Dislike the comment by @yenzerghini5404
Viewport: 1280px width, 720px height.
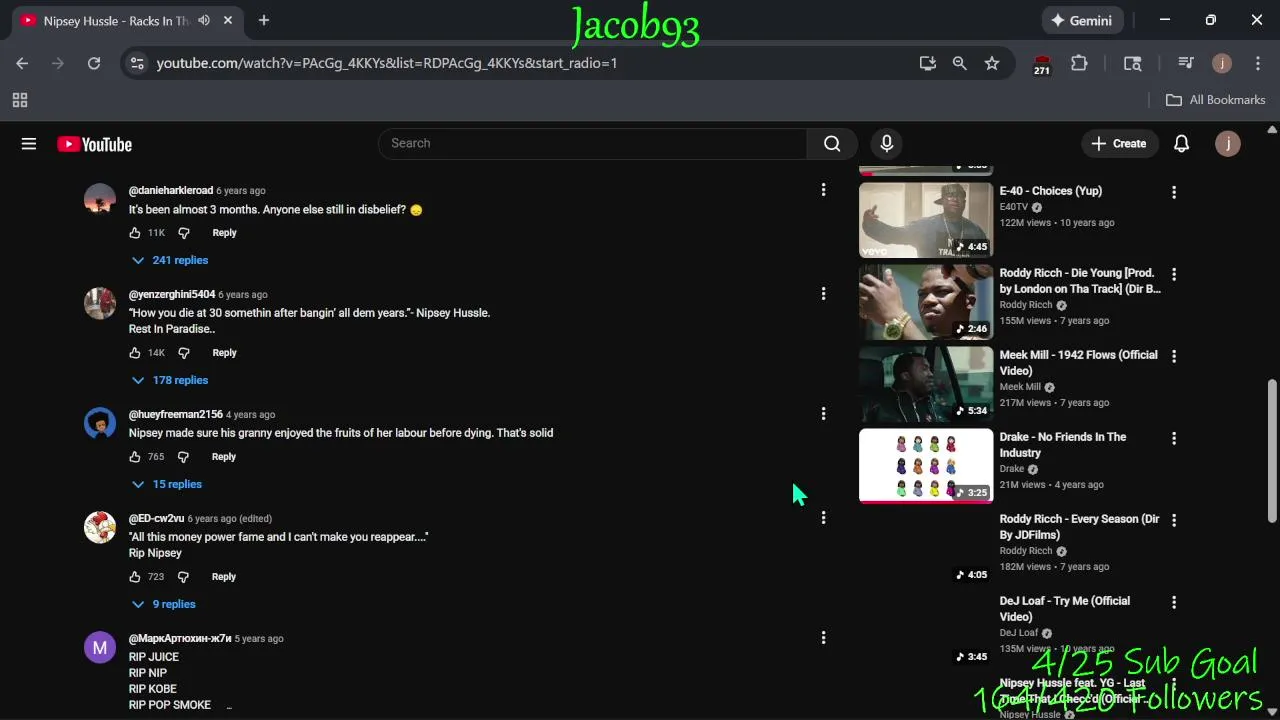tap(183, 353)
